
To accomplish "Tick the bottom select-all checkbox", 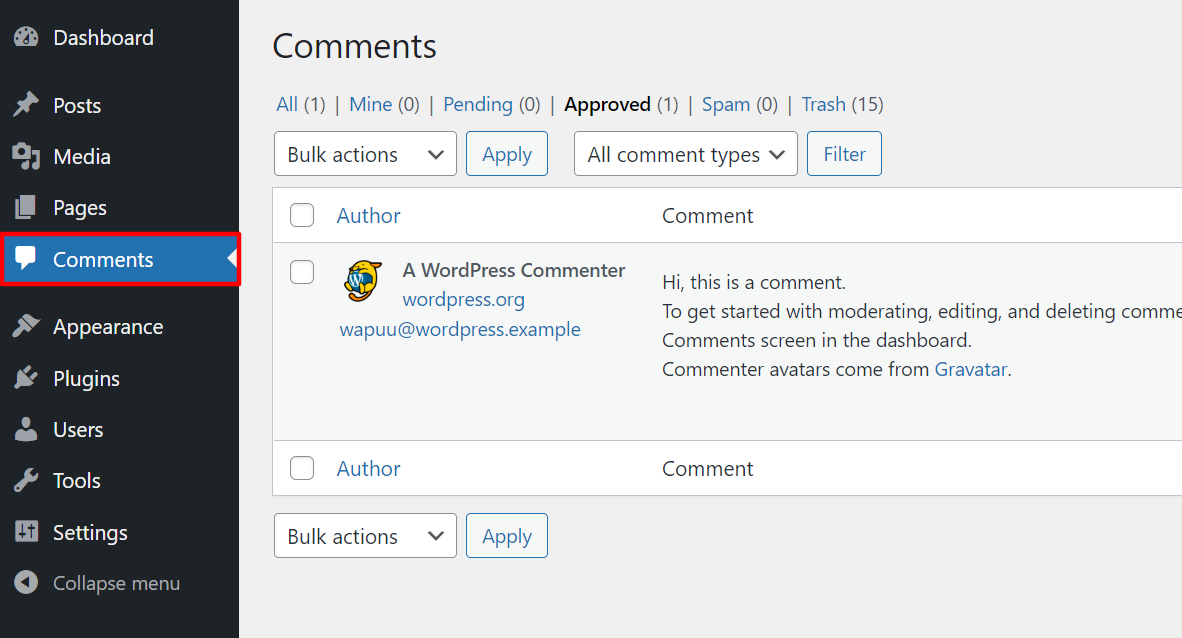I will click(x=301, y=467).
